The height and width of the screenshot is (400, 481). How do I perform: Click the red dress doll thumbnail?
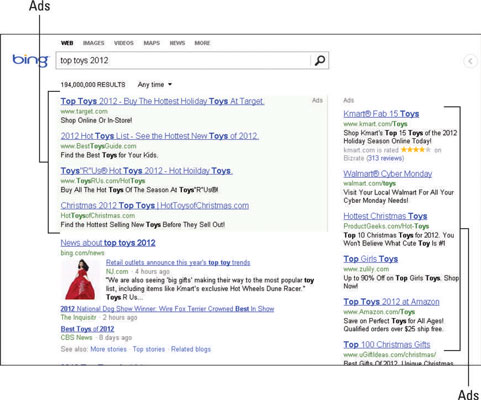click(x=80, y=279)
